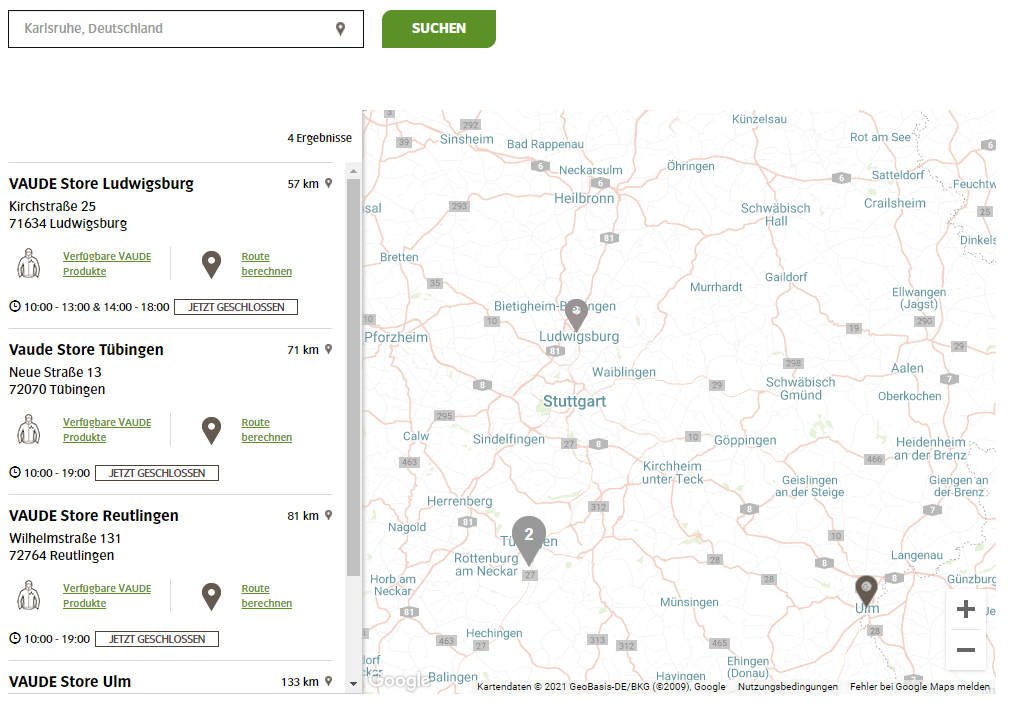Open Route berechnen for Ludwigsburg store
Screen dimensions: 1015x702
click(267, 264)
